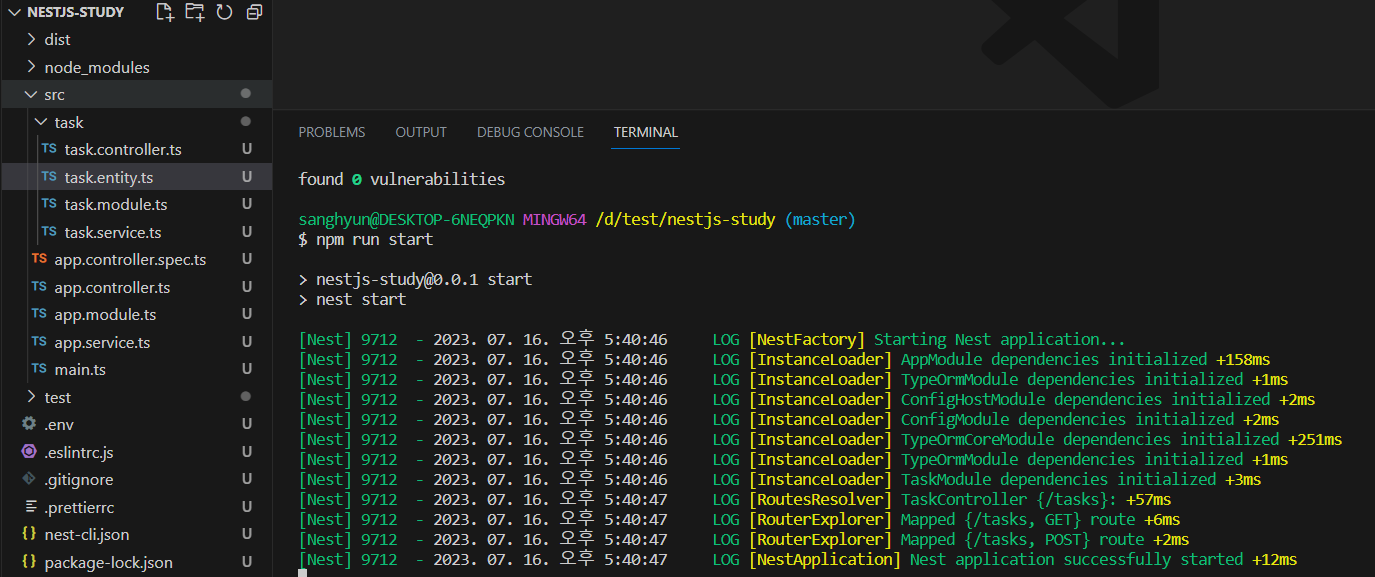
Task: Click the TS icon of app.service.ts
Action: pyautogui.click(x=39, y=341)
